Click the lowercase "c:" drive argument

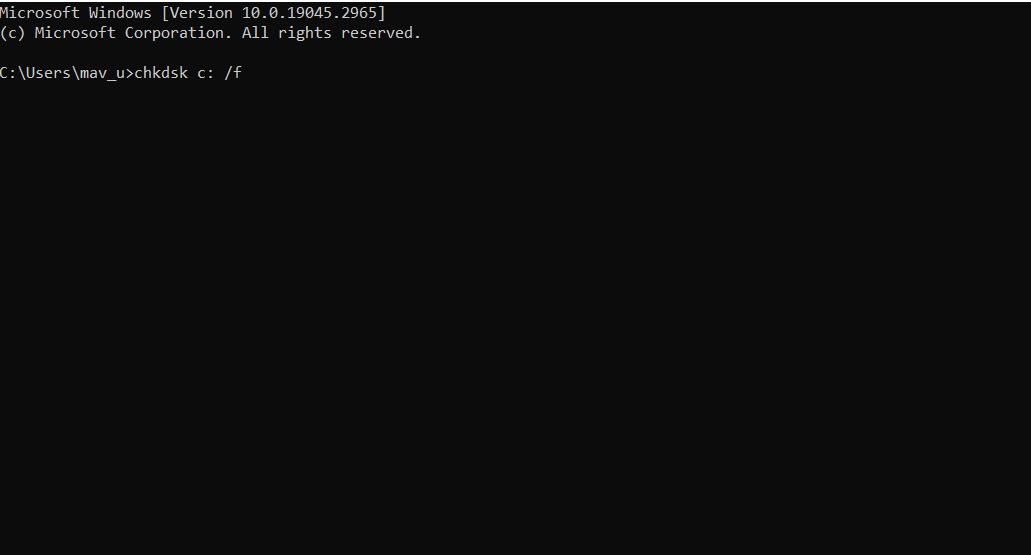[206, 73]
